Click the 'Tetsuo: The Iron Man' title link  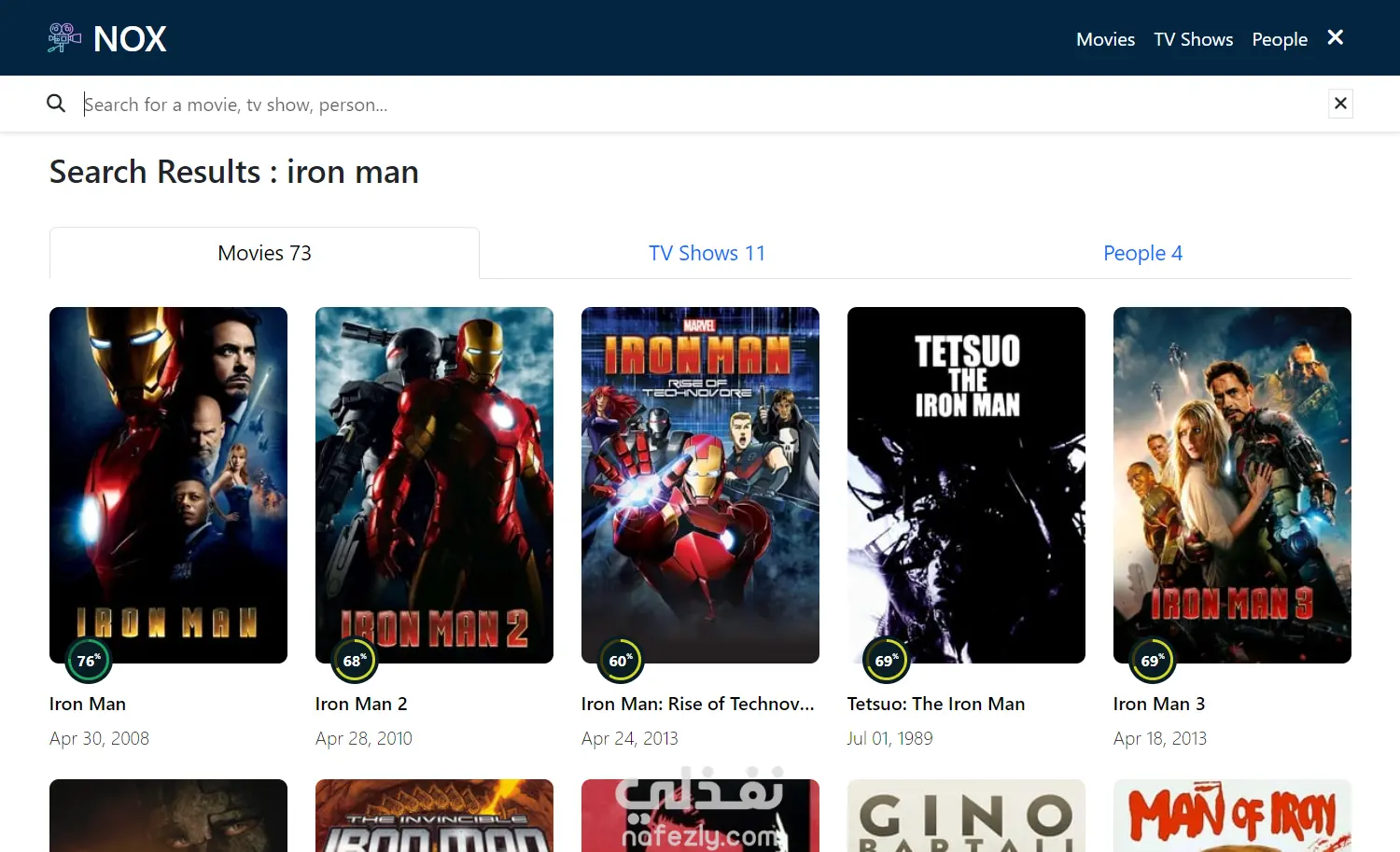click(936, 704)
